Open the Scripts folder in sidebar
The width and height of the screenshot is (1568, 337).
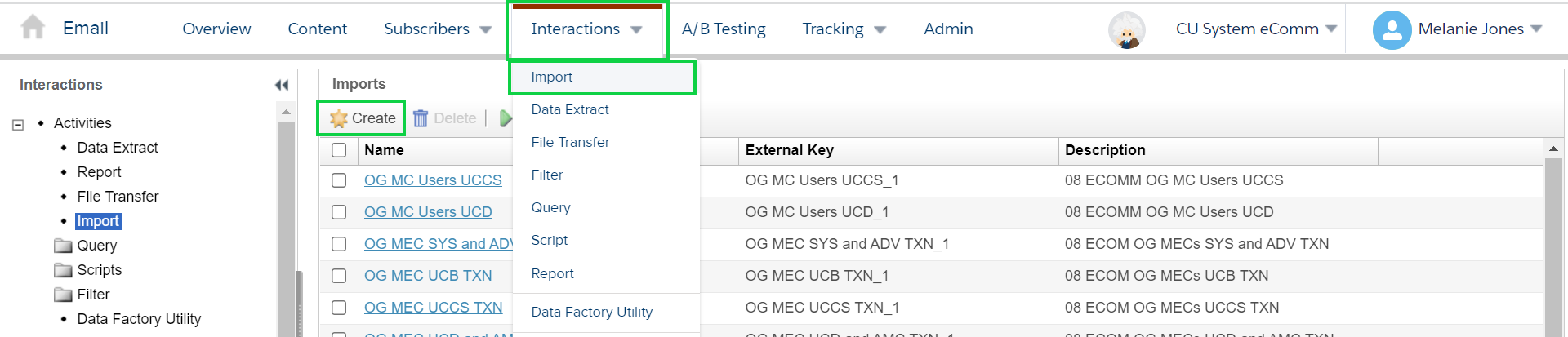click(87, 270)
